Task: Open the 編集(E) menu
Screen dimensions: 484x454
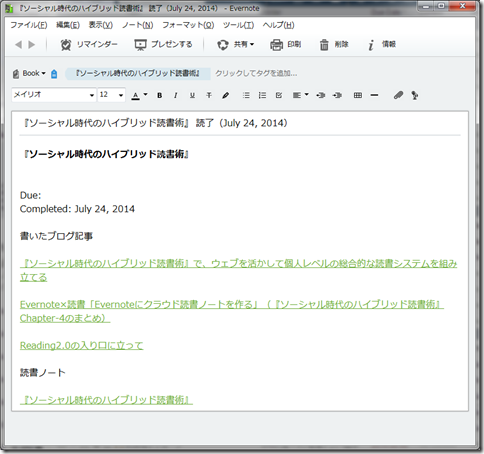Action: tap(68, 25)
